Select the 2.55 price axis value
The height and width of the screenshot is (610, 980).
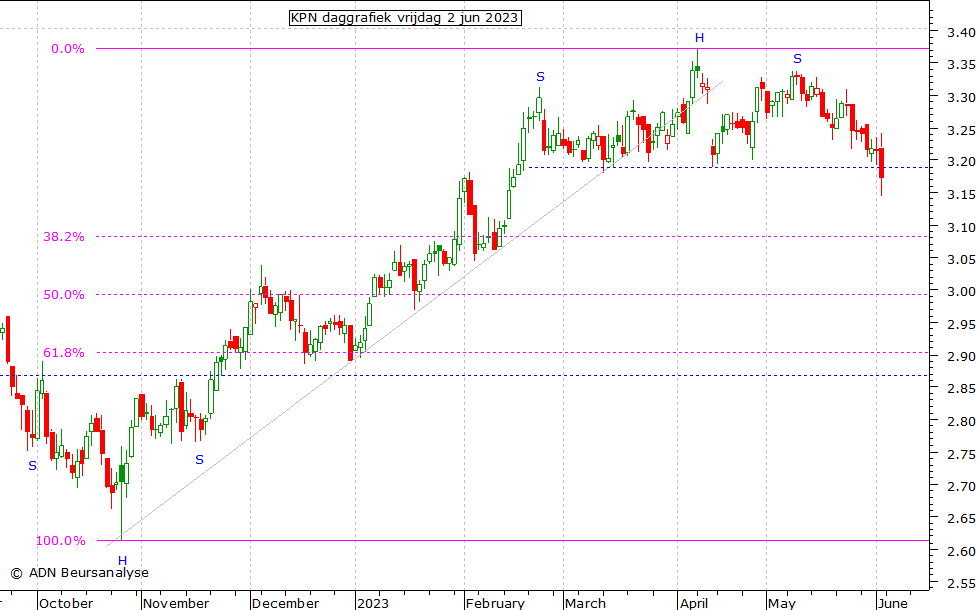tap(961, 584)
